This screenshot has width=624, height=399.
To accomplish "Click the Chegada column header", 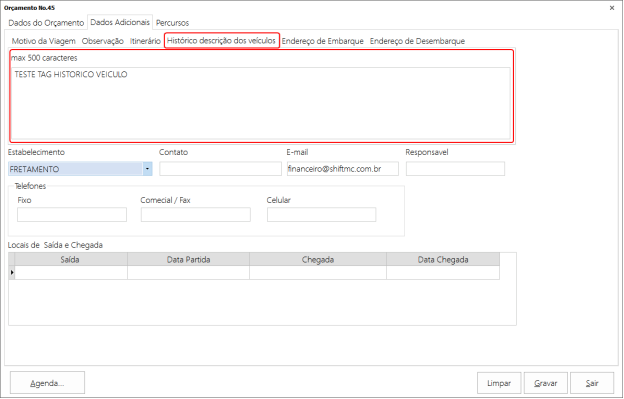I will (318, 259).
